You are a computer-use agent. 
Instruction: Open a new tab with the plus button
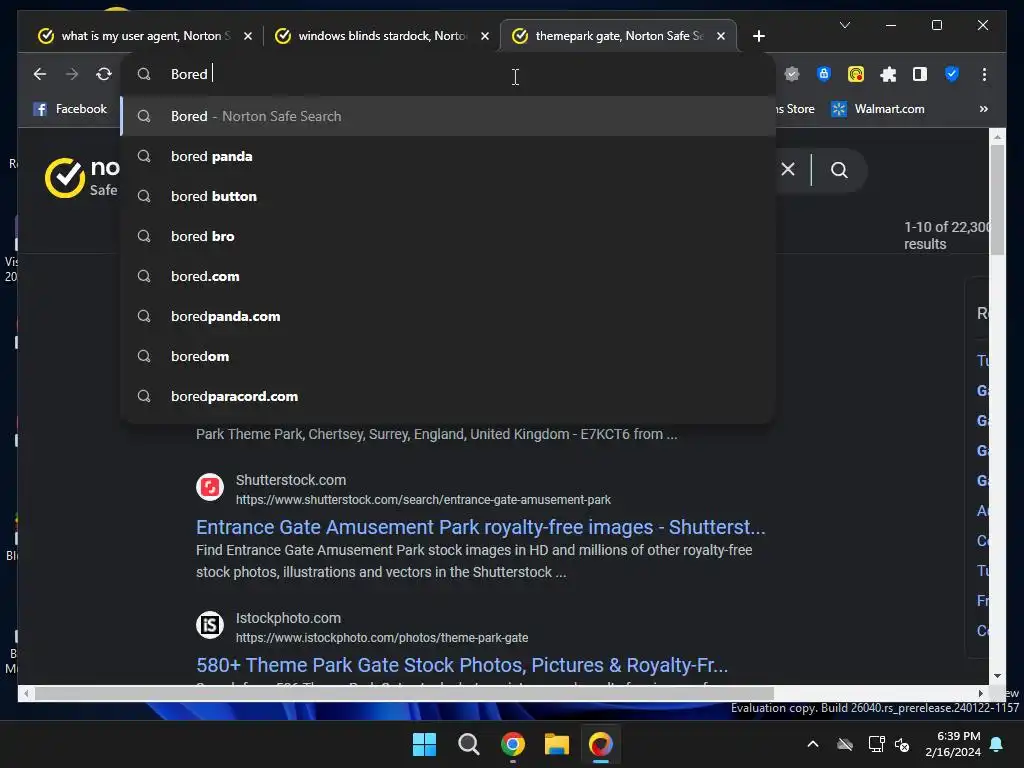click(759, 36)
